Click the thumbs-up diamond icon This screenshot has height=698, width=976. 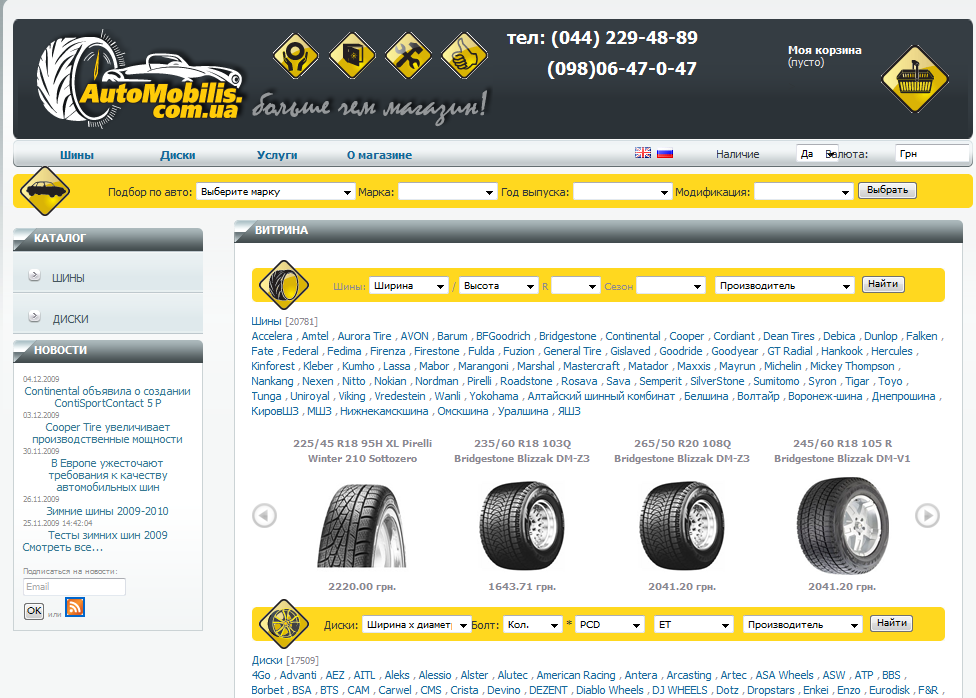pyautogui.click(x=464, y=56)
